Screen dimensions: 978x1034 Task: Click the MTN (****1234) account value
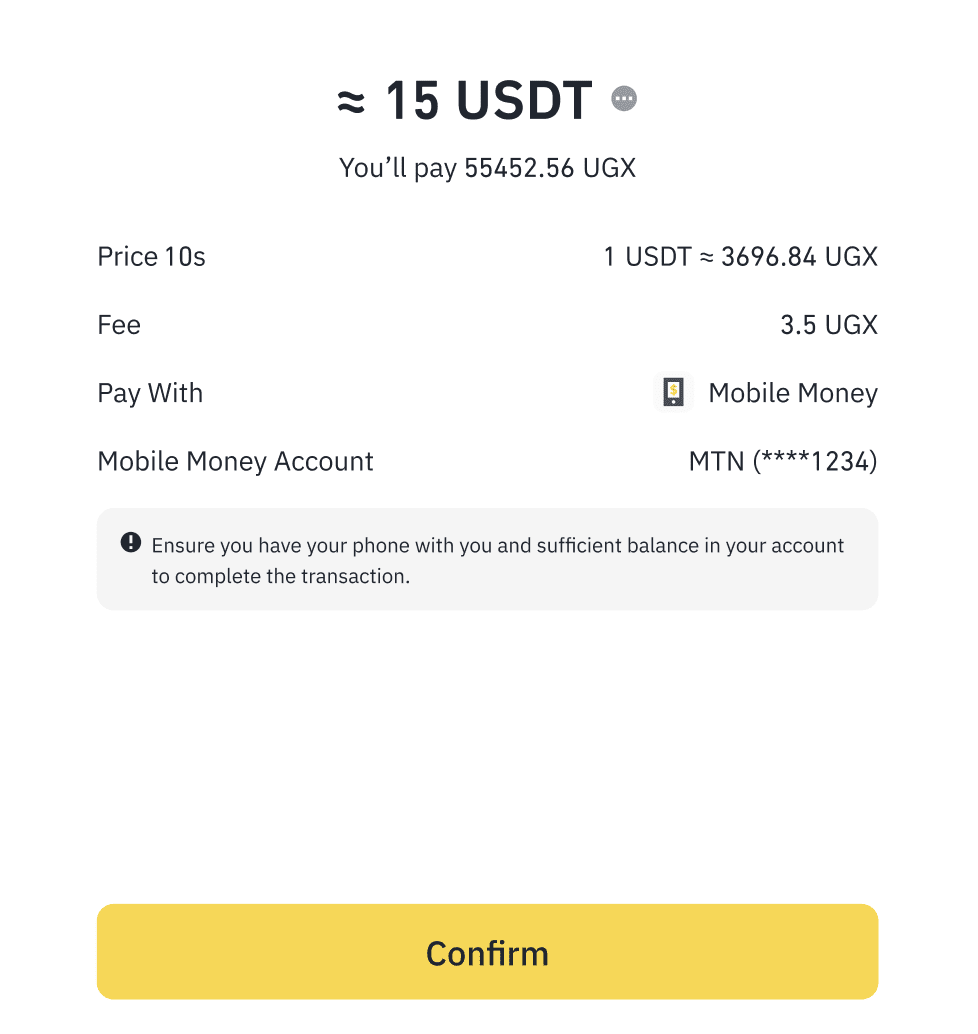[783, 461]
